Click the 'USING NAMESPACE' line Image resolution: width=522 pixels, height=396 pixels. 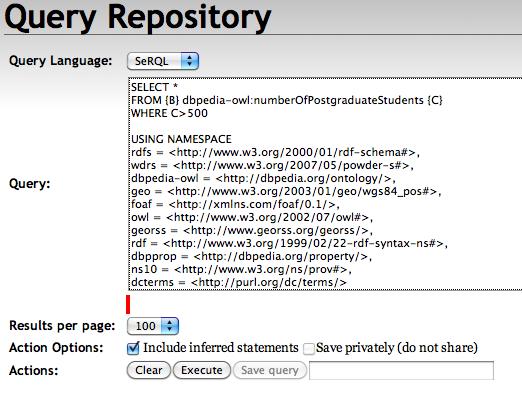(181, 139)
